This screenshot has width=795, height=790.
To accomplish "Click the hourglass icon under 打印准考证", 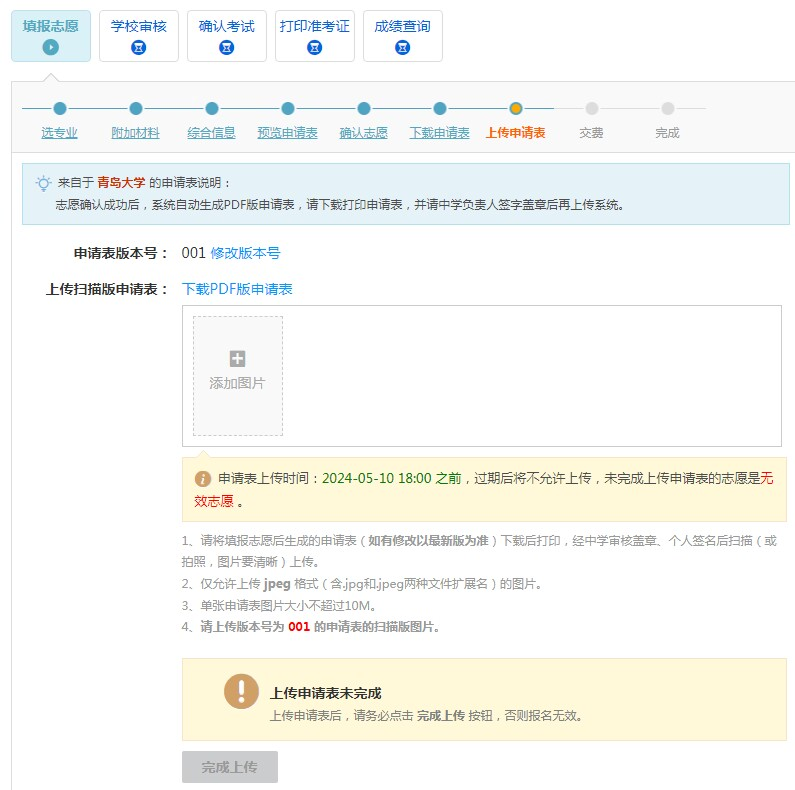I will coord(315,47).
